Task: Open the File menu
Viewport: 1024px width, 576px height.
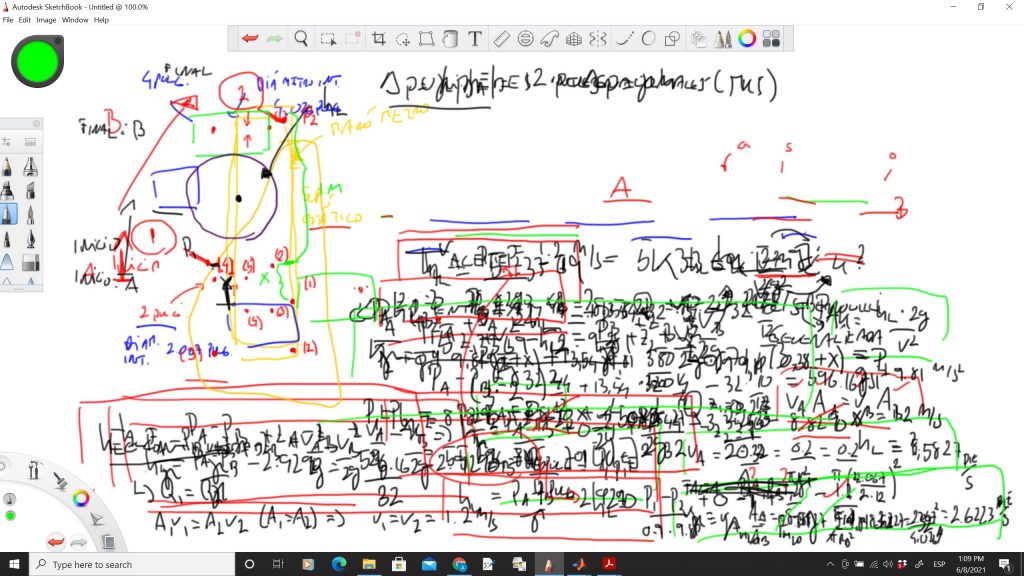Action: click(8, 20)
